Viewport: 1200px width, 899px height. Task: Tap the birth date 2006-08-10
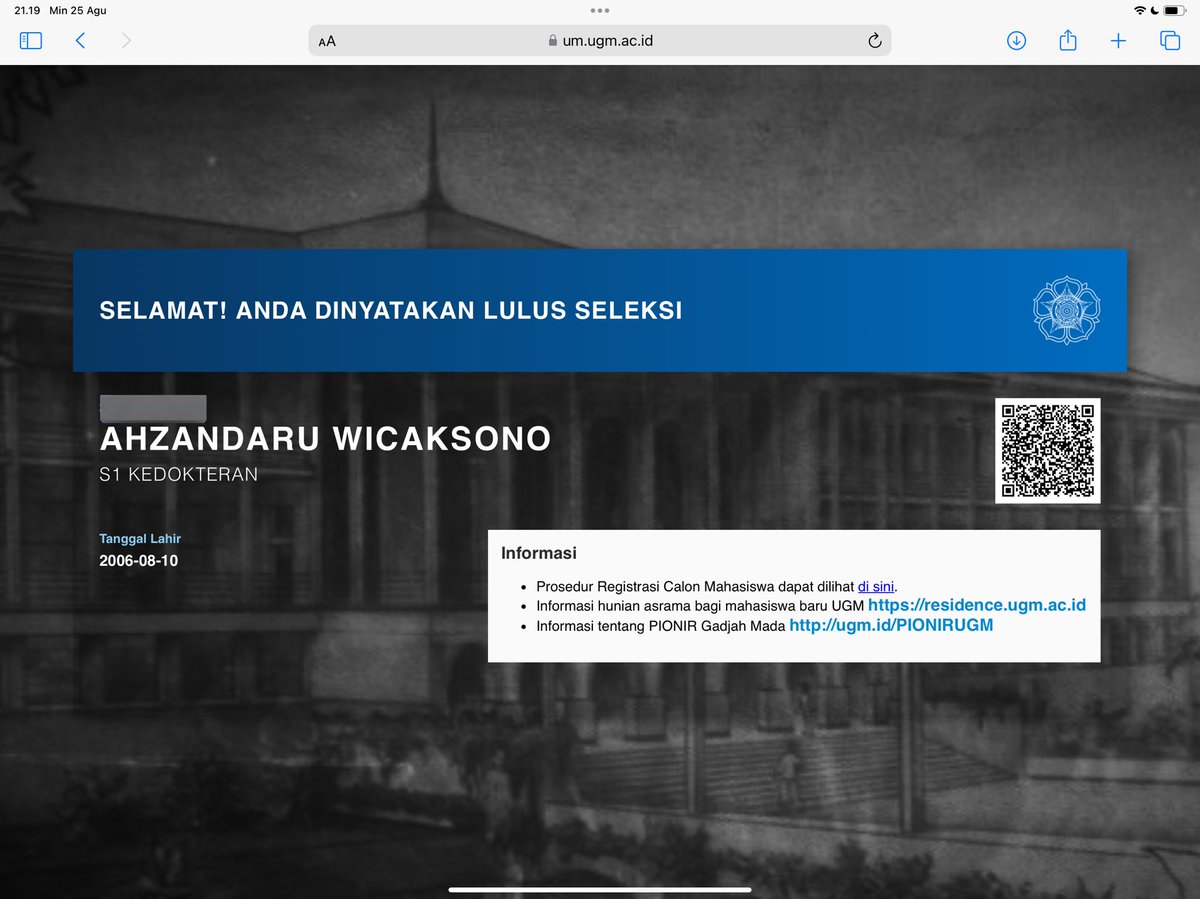(138, 560)
